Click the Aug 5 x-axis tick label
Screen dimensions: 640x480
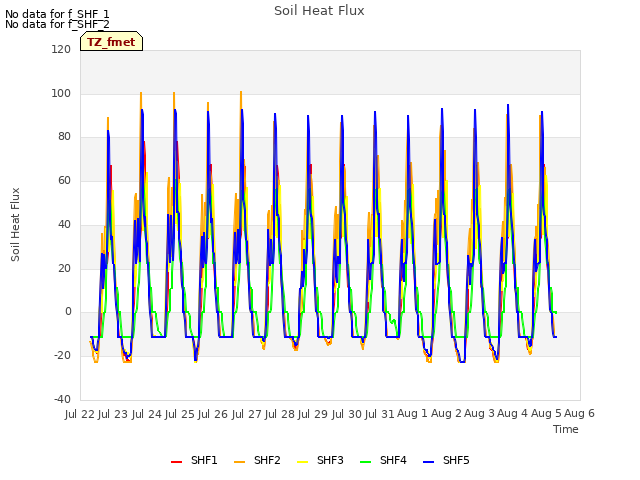click(x=547, y=414)
